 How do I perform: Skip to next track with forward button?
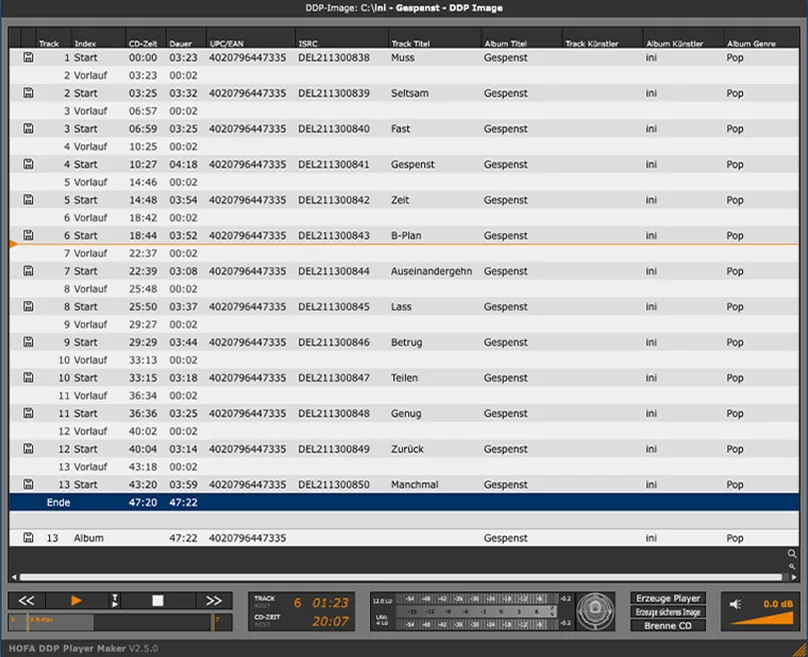tap(214, 601)
